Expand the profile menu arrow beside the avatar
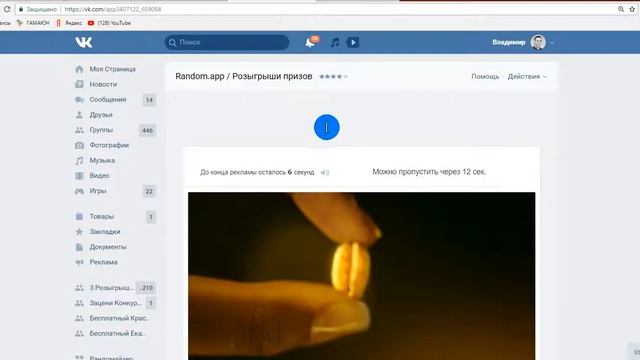The height and width of the screenshot is (360, 640). (x=551, y=43)
